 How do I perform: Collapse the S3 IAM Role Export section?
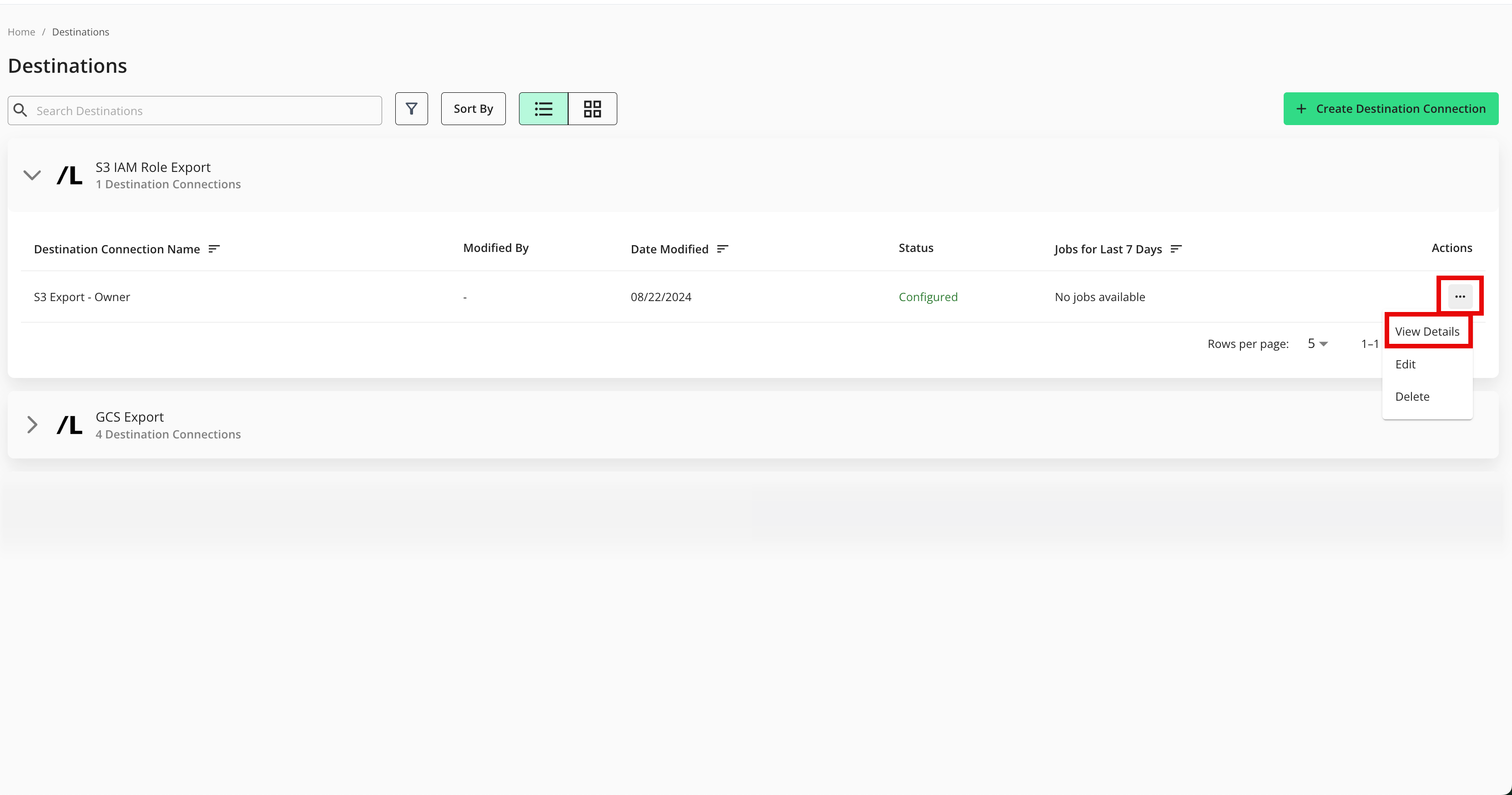click(32, 175)
